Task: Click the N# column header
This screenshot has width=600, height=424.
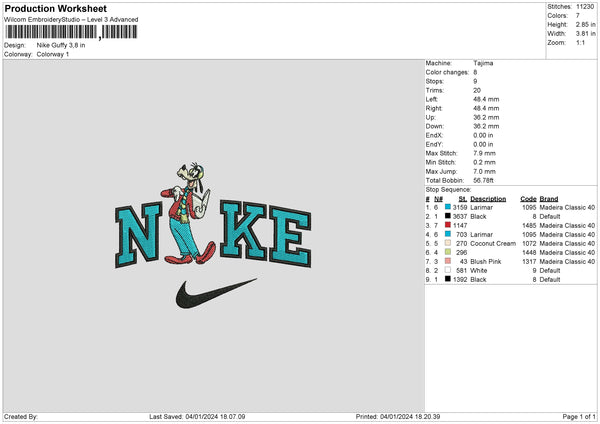Action: click(x=439, y=199)
